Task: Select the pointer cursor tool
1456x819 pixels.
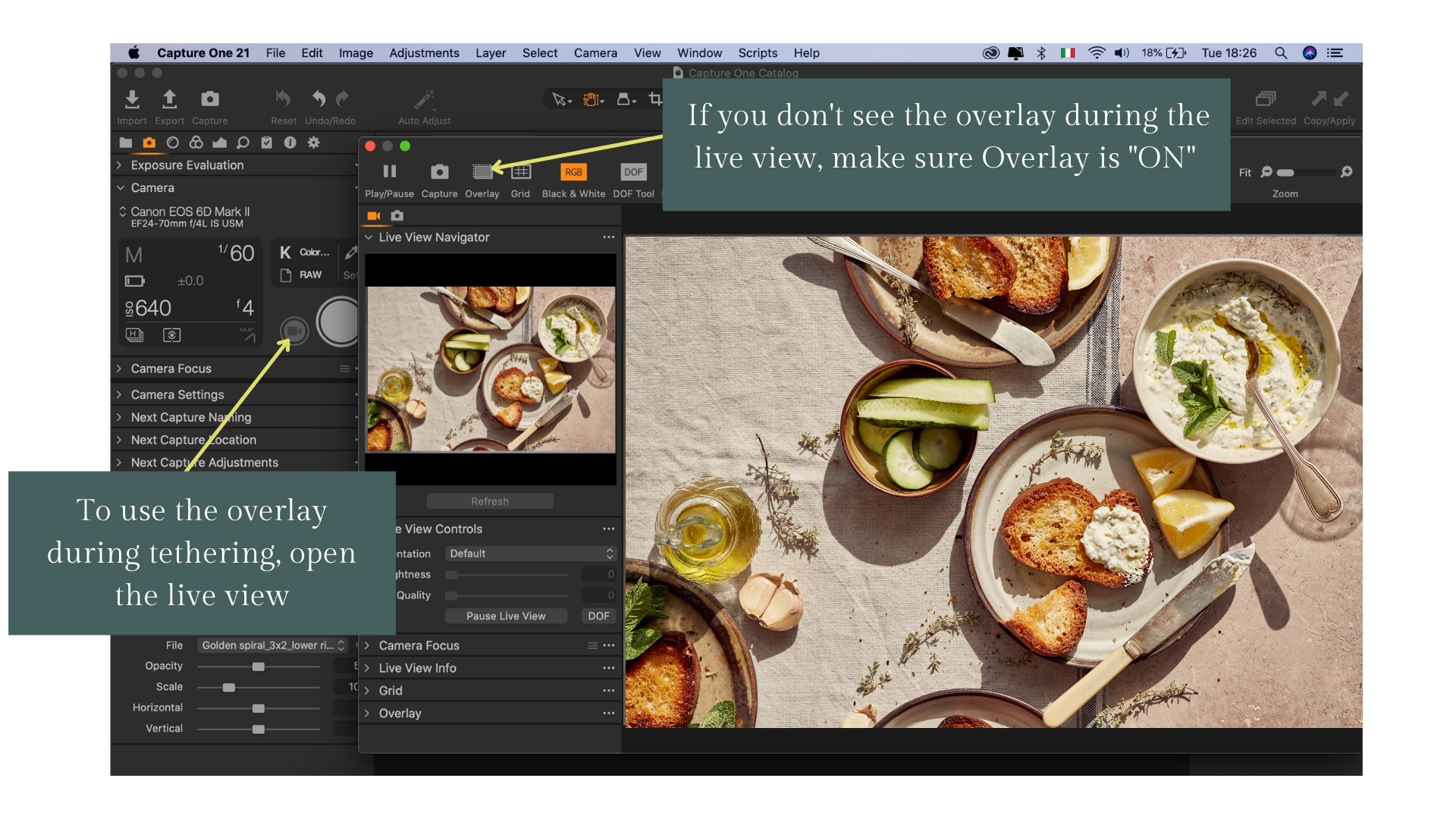Action: pyautogui.click(x=561, y=99)
